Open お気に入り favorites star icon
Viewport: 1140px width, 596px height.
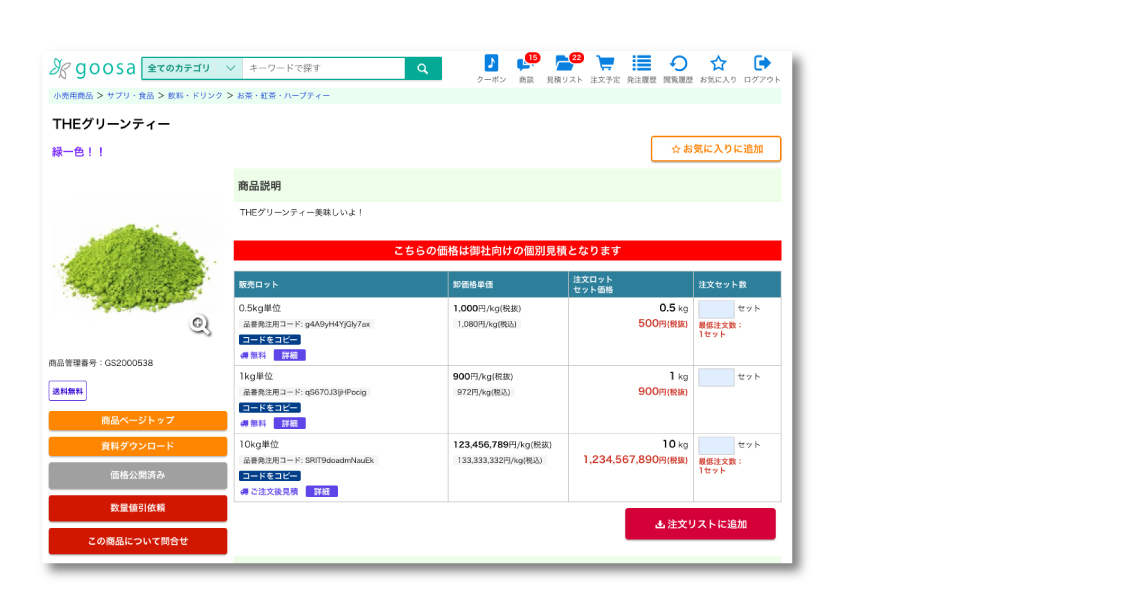[x=718, y=64]
